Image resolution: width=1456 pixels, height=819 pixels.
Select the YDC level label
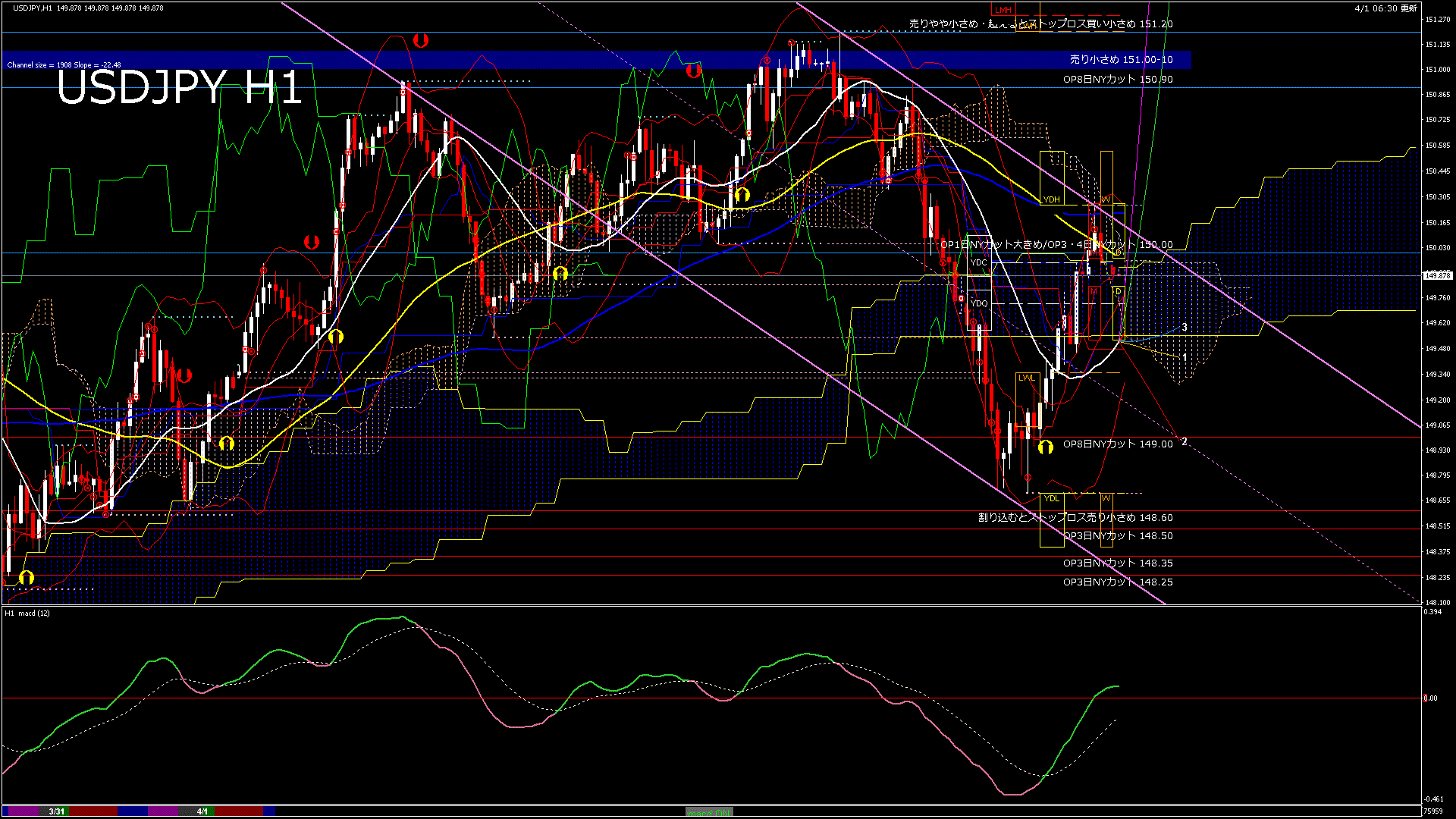click(979, 262)
